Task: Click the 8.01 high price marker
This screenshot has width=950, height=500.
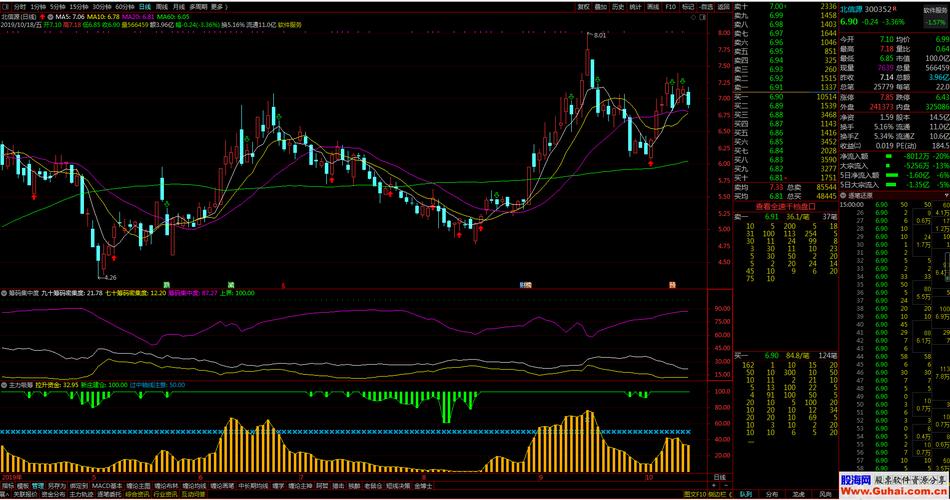Action: 600,35
